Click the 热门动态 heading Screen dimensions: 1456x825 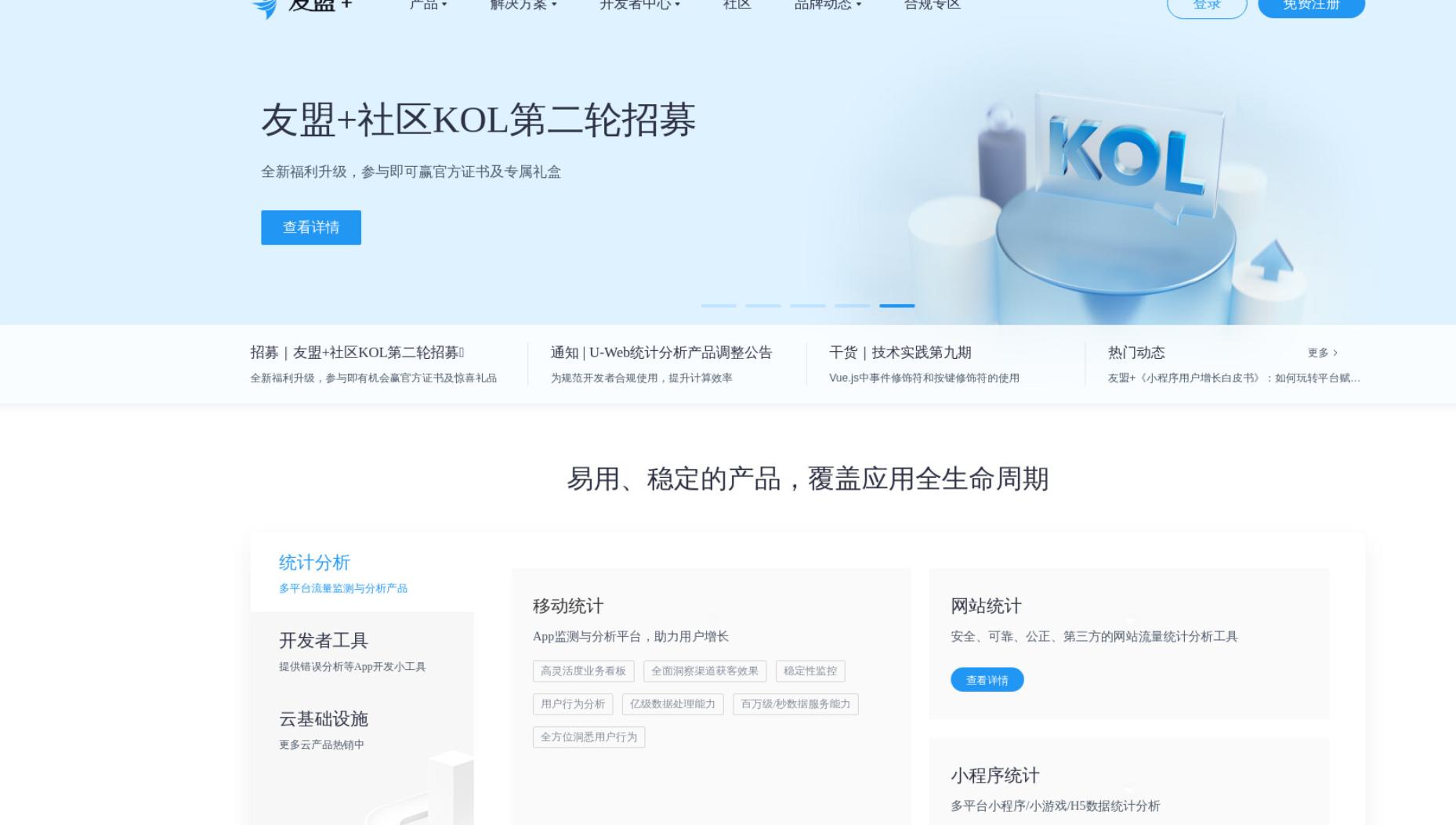pos(1136,353)
